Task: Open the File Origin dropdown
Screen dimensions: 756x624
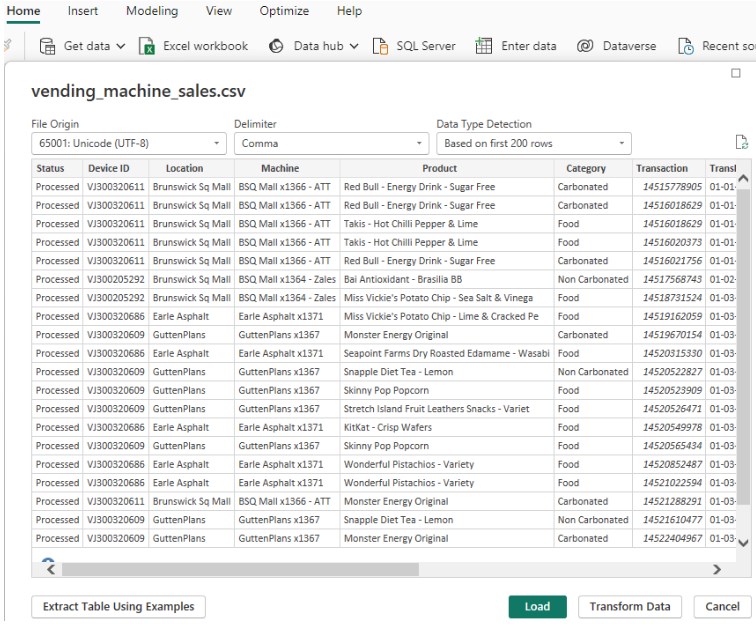Action: [129, 144]
